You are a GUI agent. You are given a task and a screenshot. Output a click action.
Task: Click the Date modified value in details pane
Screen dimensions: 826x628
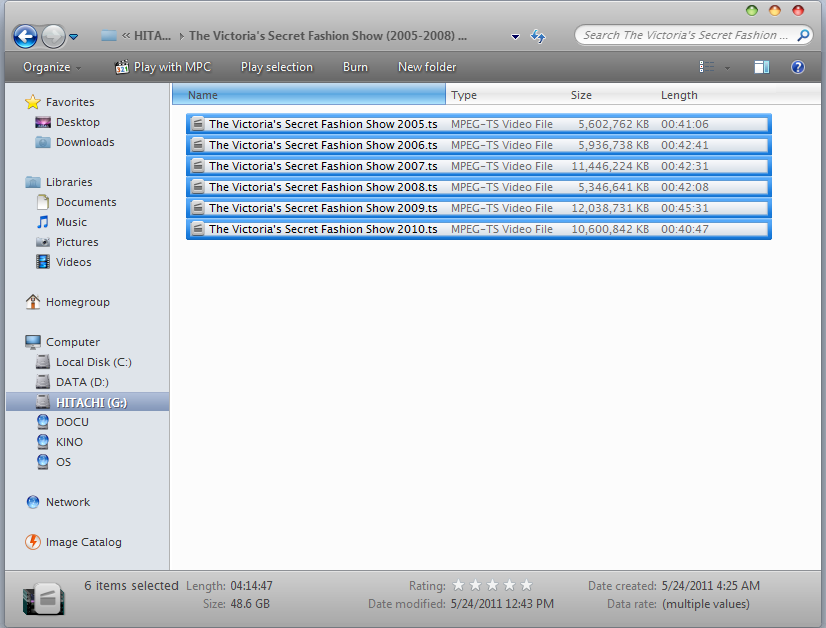point(502,604)
